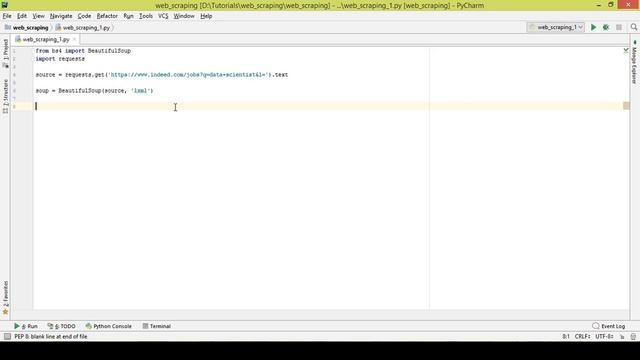Open the Edit menu
The image size is (640, 360).
[x=22, y=16]
